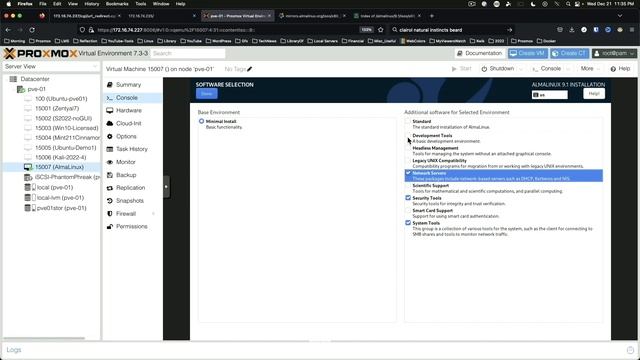
Task: Open the More actions dropdown
Action: click(x=590, y=69)
